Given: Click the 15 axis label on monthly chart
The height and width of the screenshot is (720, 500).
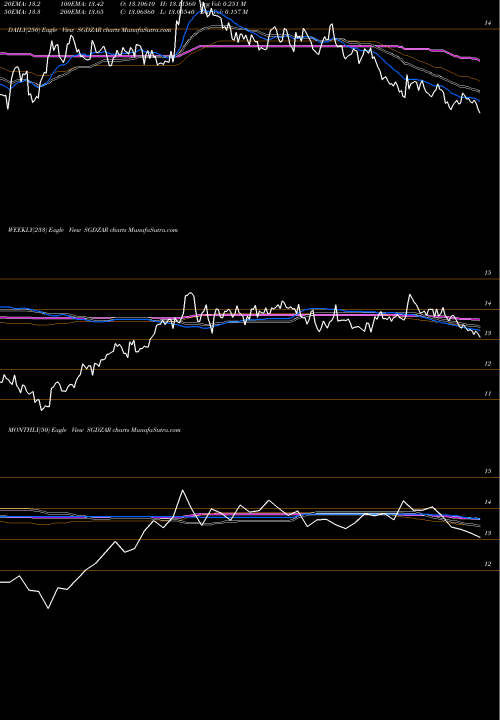Looking at the screenshot, I should (x=488, y=472).
